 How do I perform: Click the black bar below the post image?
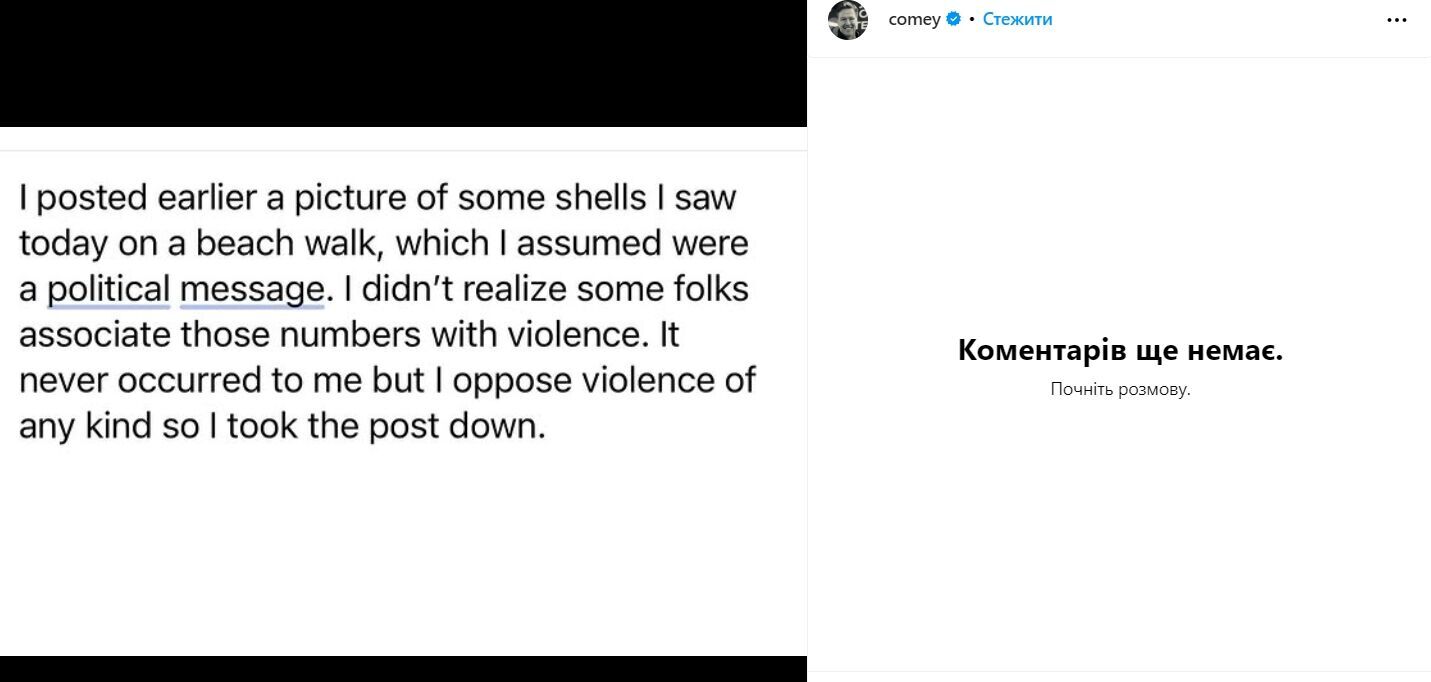pyautogui.click(x=403, y=669)
